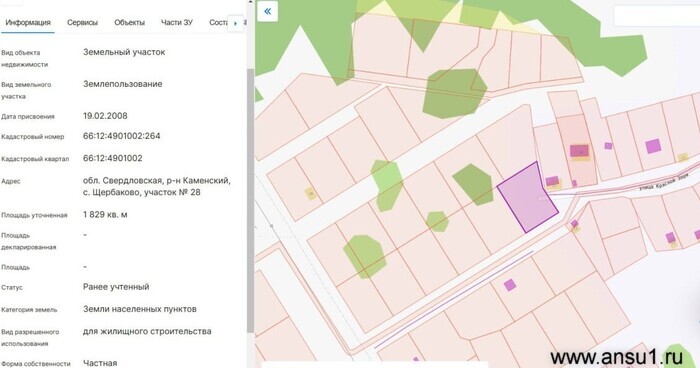Click the large dark green area at top center
The height and width of the screenshot is (368, 700).
[454, 93]
